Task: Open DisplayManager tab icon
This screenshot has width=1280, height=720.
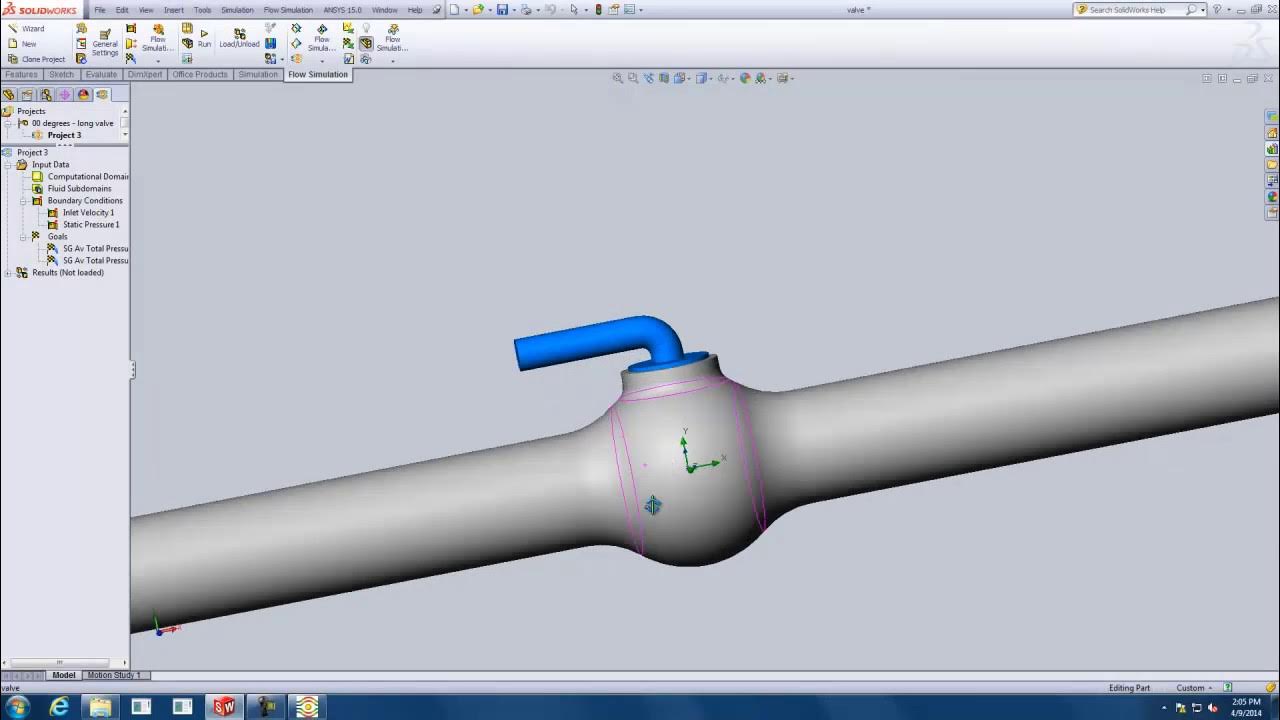Action: pyautogui.click(x=83, y=95)
